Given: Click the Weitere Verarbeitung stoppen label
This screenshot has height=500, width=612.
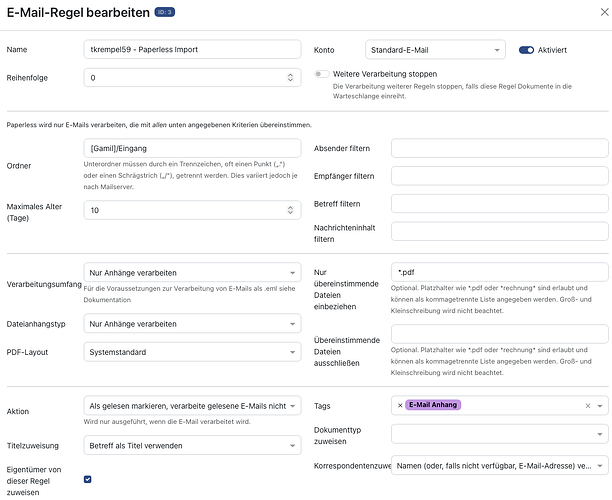Looking at the screenshot, I should click(x=385, y=74).
